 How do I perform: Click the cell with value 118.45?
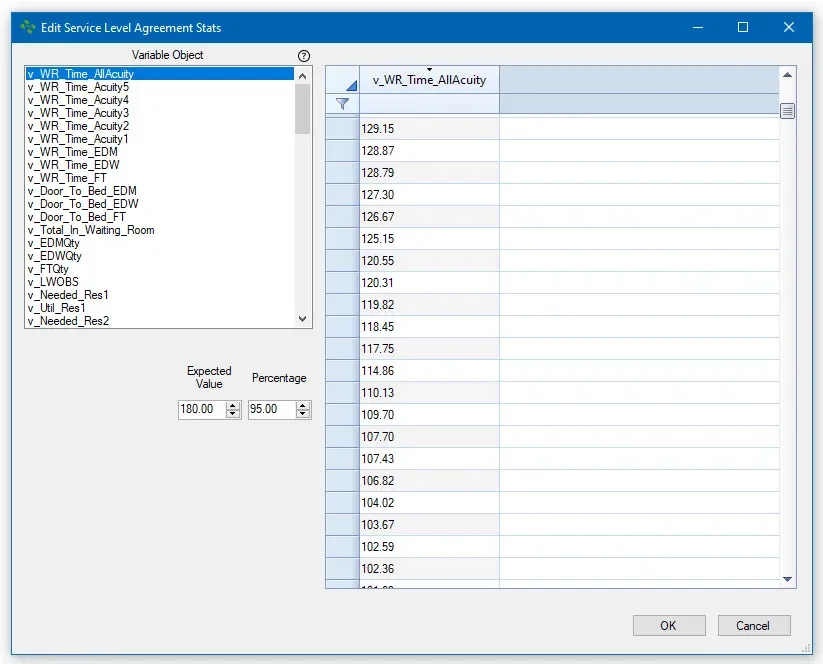pos(429,327)
